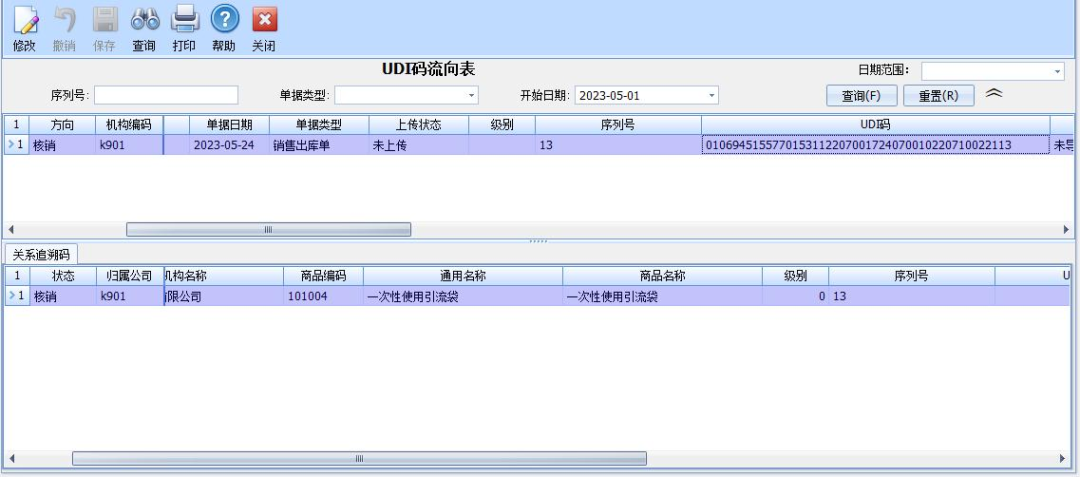Click the 商品编码 column header in lower table
The image size is (1080, 477).
click(316, 276)
